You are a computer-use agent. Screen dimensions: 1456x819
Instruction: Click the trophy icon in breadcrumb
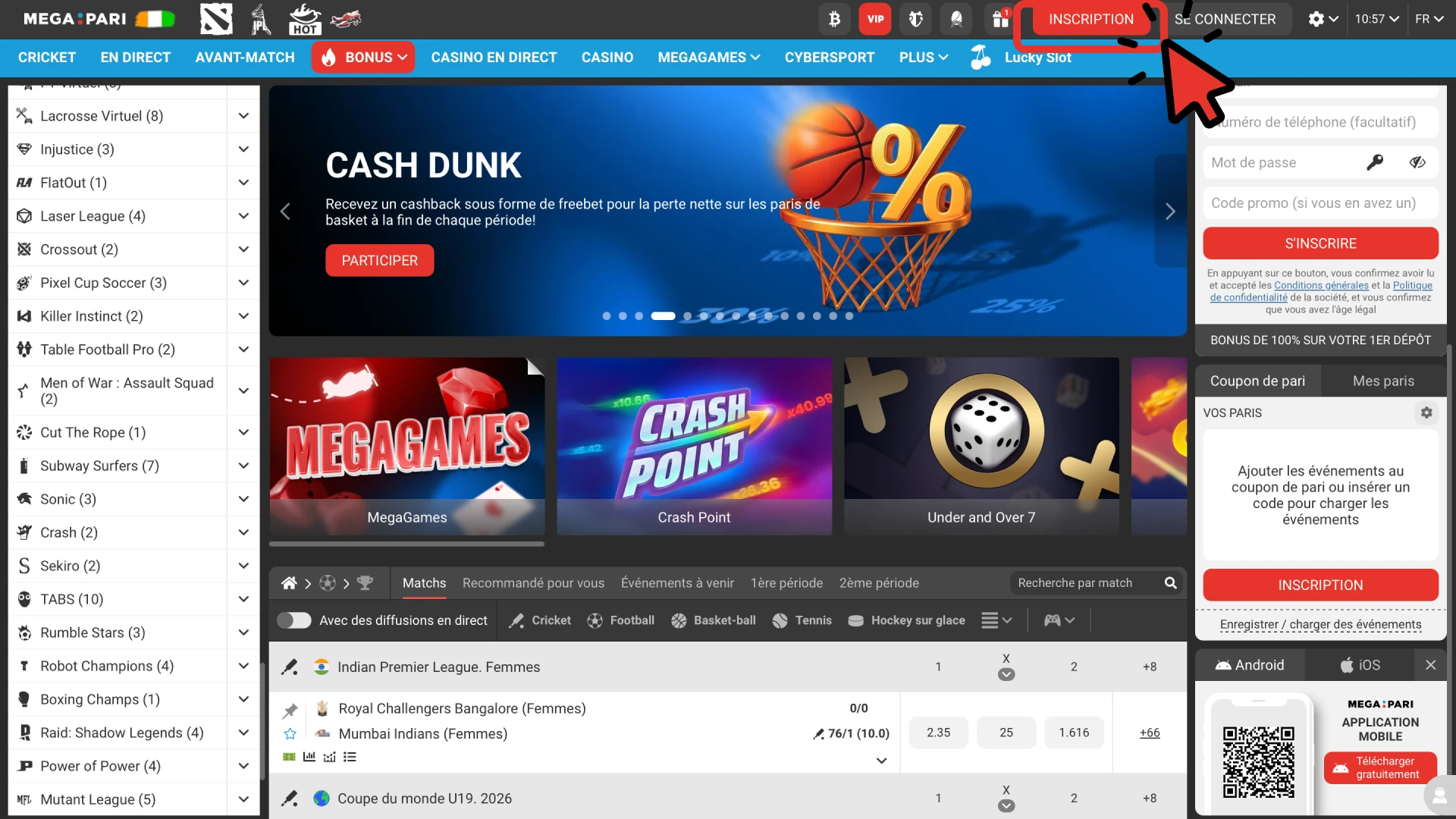coord(365,583)
